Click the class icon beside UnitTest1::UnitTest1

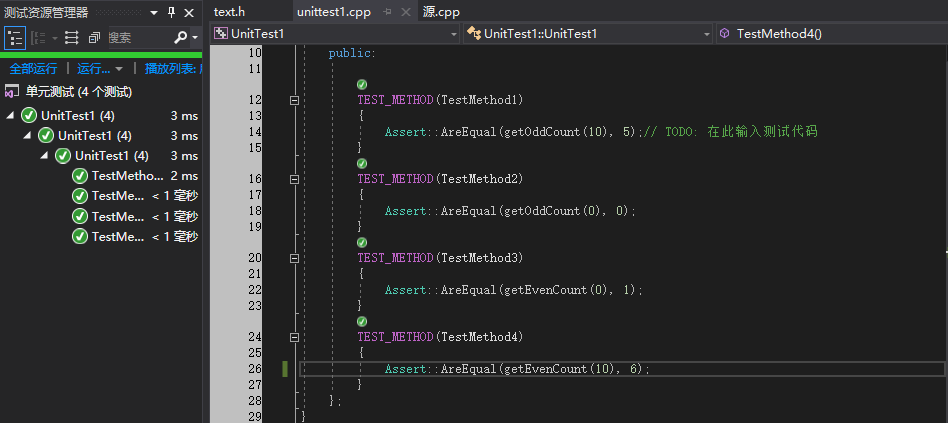474,34
